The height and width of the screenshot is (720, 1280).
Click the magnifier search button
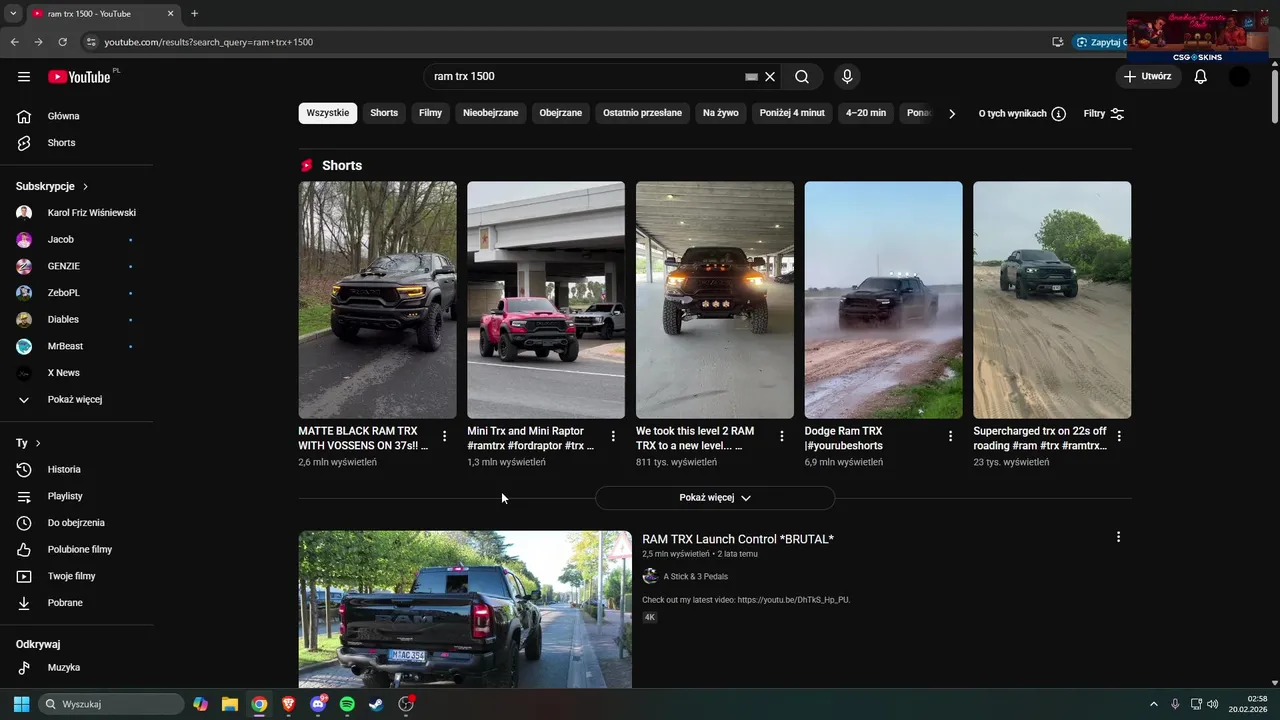[x=802, y=77]
